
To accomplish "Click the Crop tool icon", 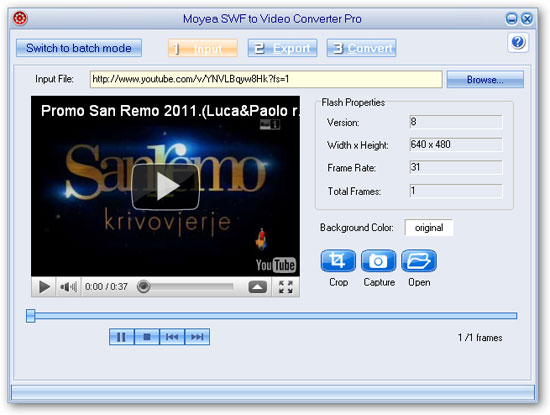I will point(338,261).
